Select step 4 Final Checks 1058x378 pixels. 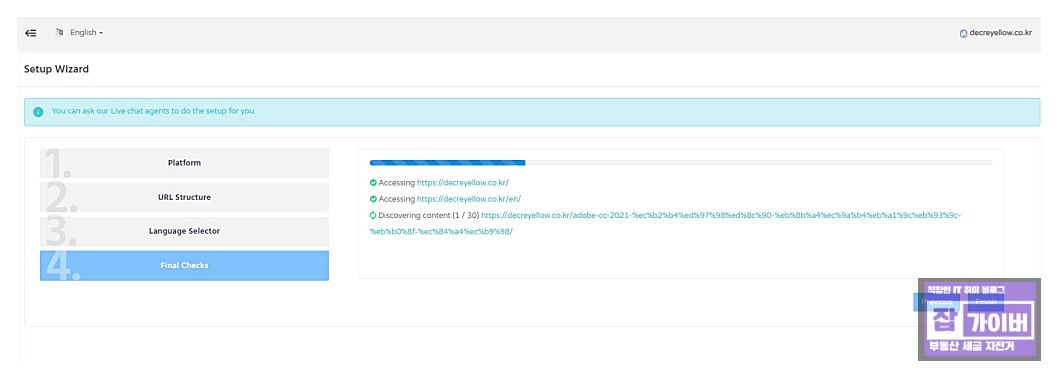[x=184, y=265]
